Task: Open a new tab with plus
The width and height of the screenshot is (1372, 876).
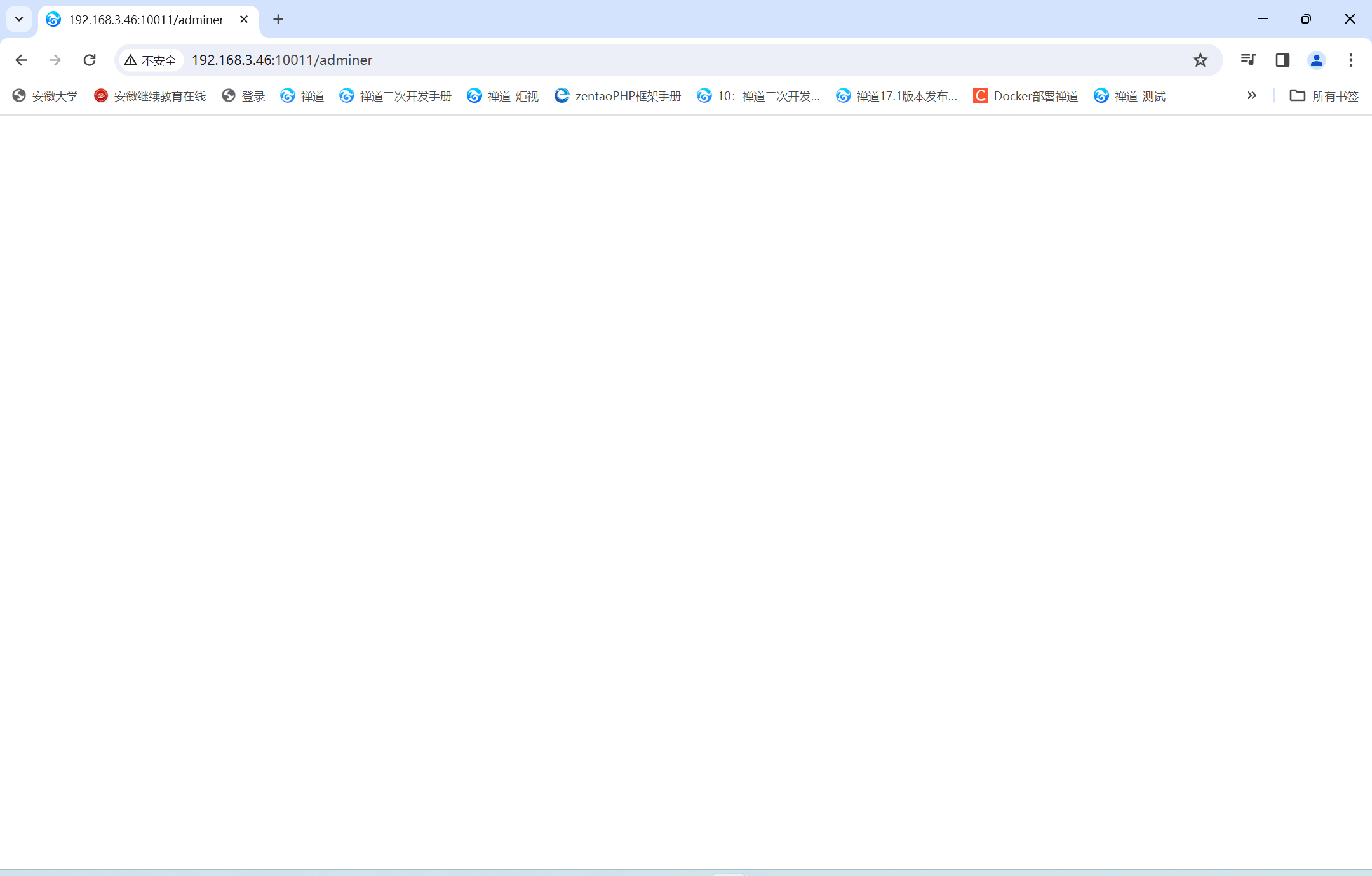Action: tap(278, 20)
